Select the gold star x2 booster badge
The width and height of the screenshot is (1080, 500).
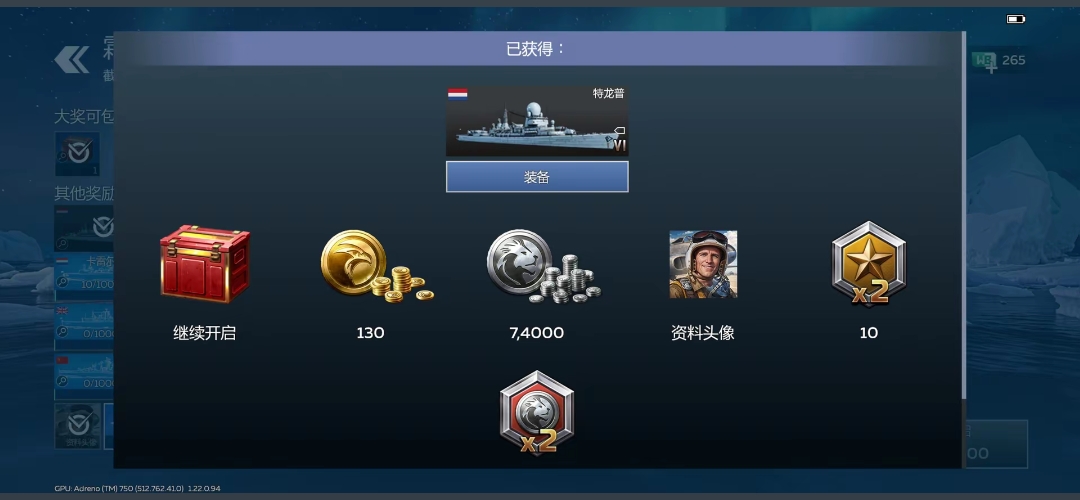(869, 264)
